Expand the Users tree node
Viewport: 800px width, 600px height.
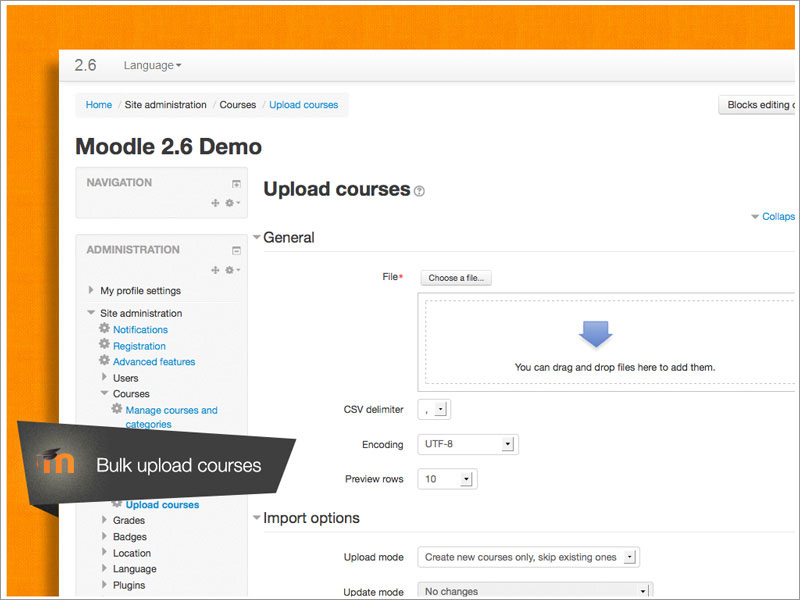point(105,378)
